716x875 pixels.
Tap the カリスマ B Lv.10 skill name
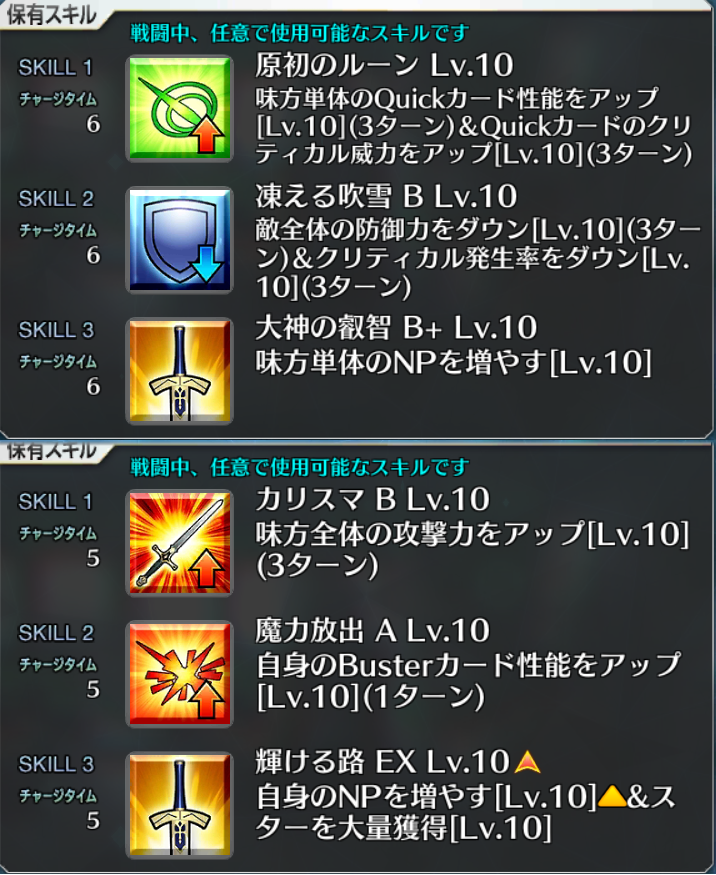click(x=373, y=499)
